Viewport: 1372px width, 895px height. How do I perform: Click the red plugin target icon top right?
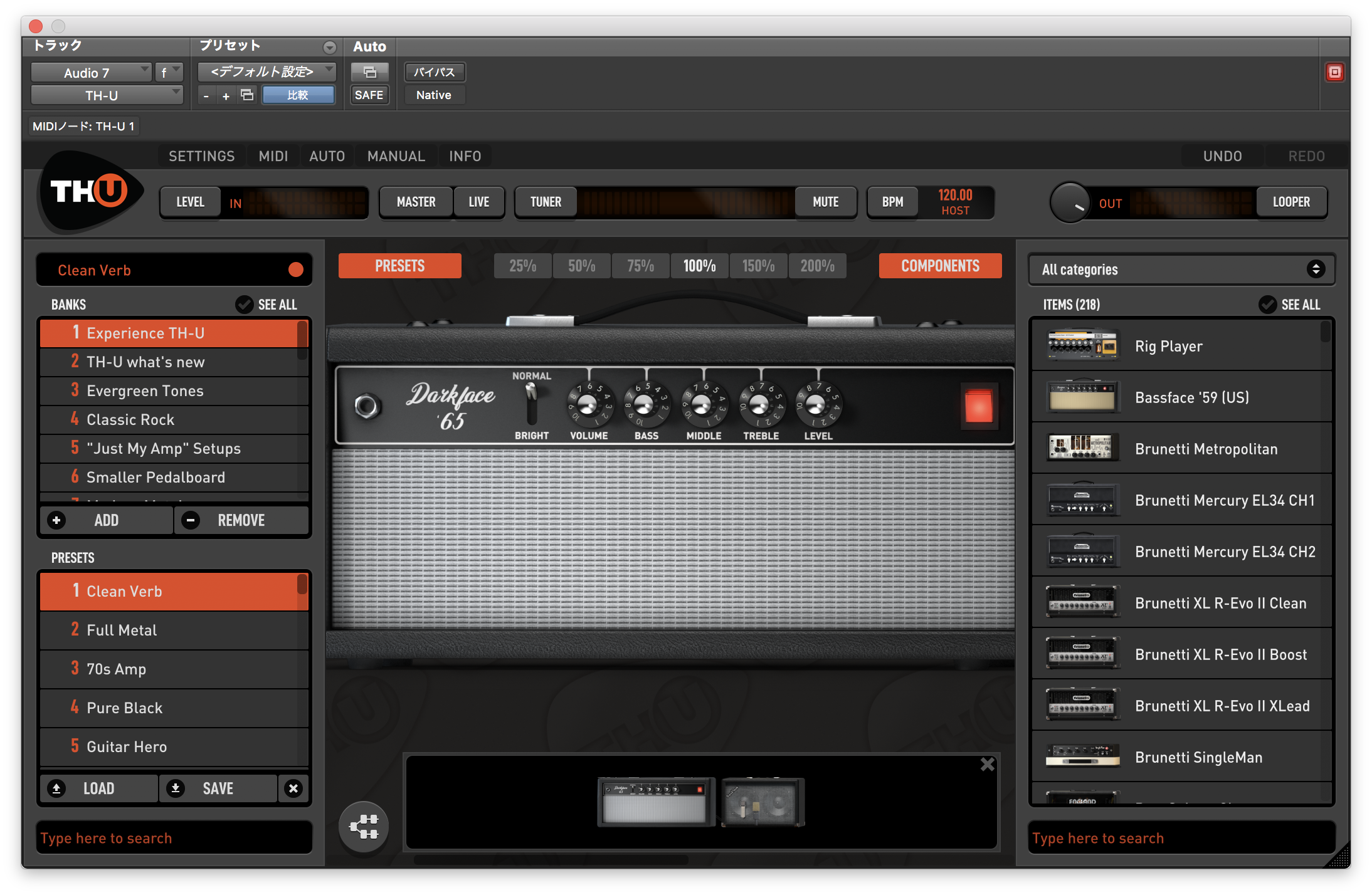click(x=1334, y=72)
